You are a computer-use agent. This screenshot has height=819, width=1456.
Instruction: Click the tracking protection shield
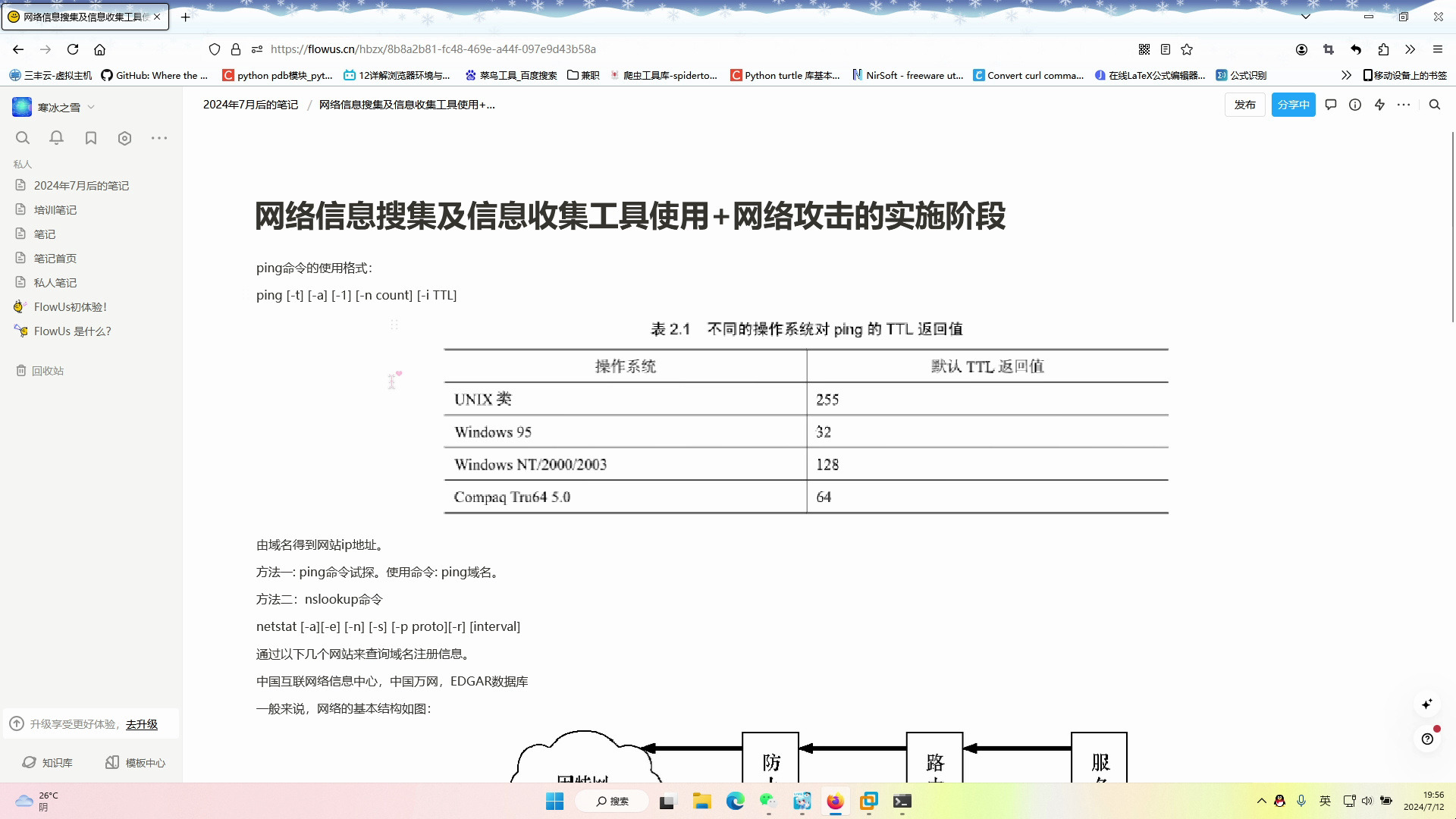[x=215, y=49]
